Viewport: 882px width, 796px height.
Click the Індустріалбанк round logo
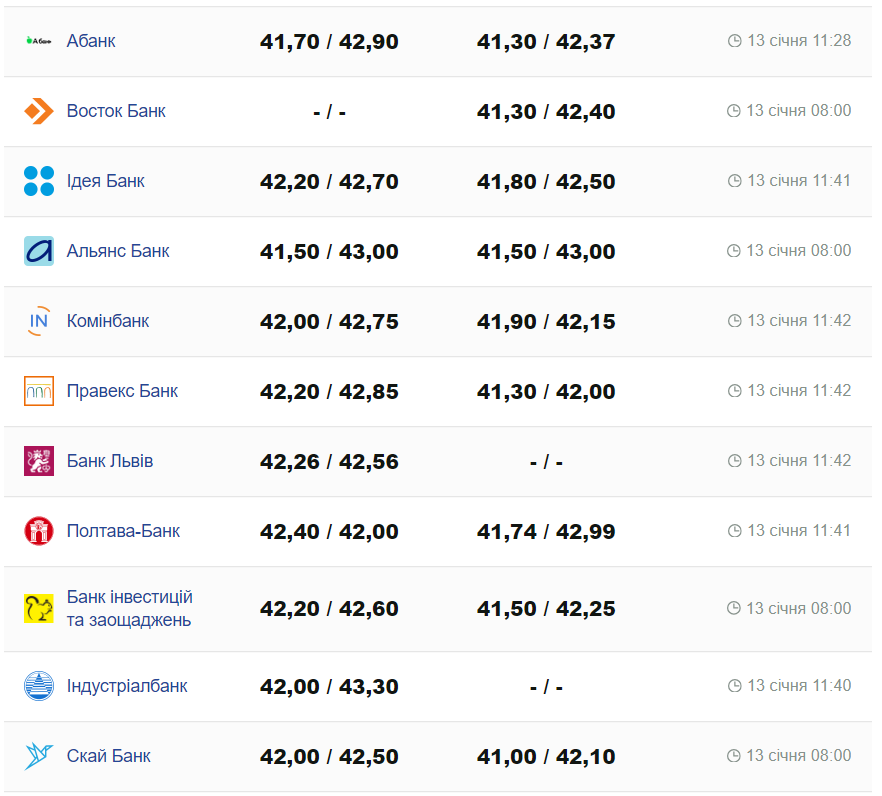[39, 686]
